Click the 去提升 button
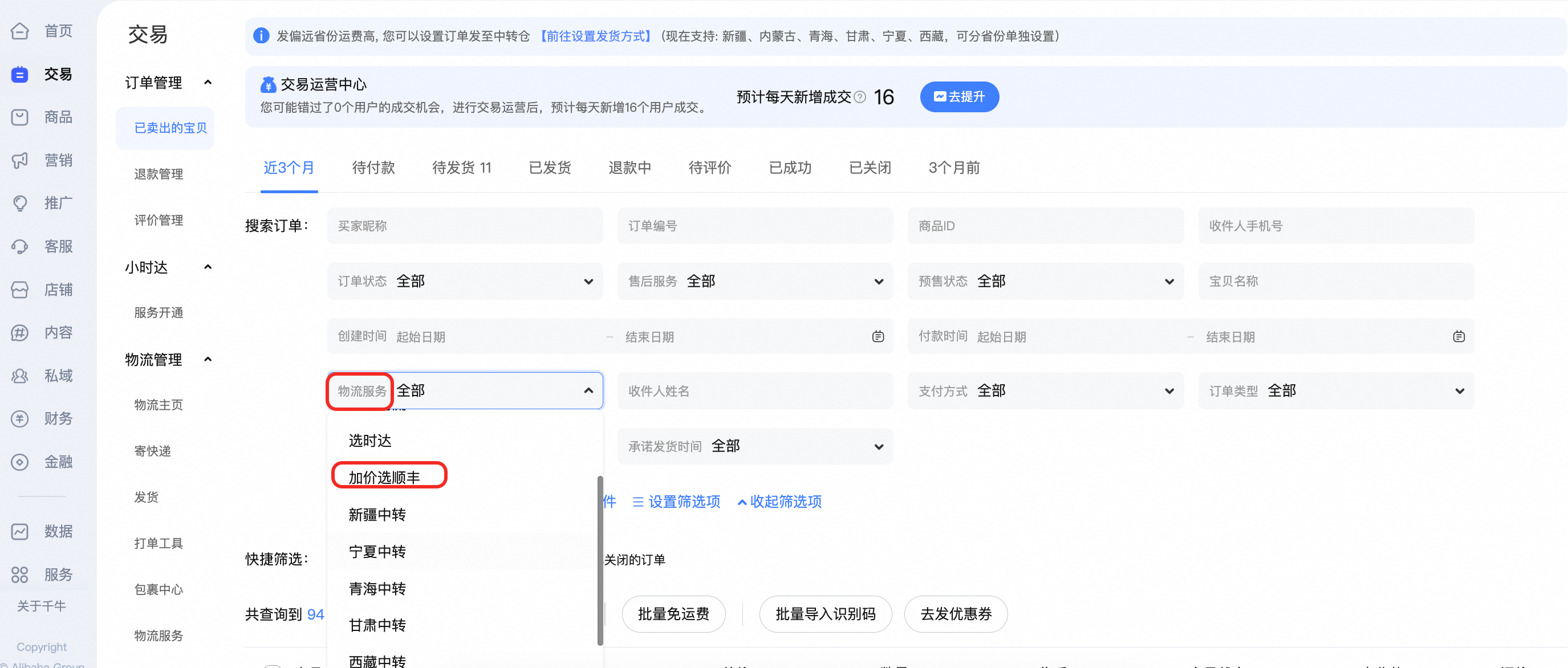The width and height of the screenshot is (1568, 668). (x=959, y=97)
